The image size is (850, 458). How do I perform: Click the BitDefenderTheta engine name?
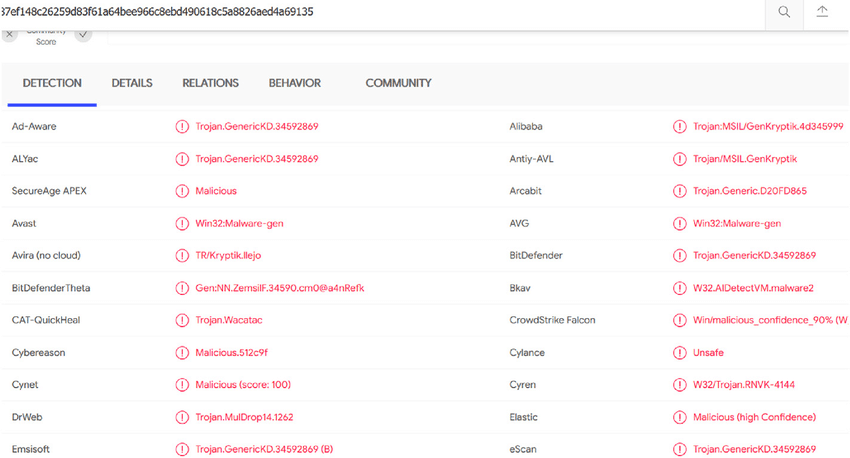pos(51,288)
